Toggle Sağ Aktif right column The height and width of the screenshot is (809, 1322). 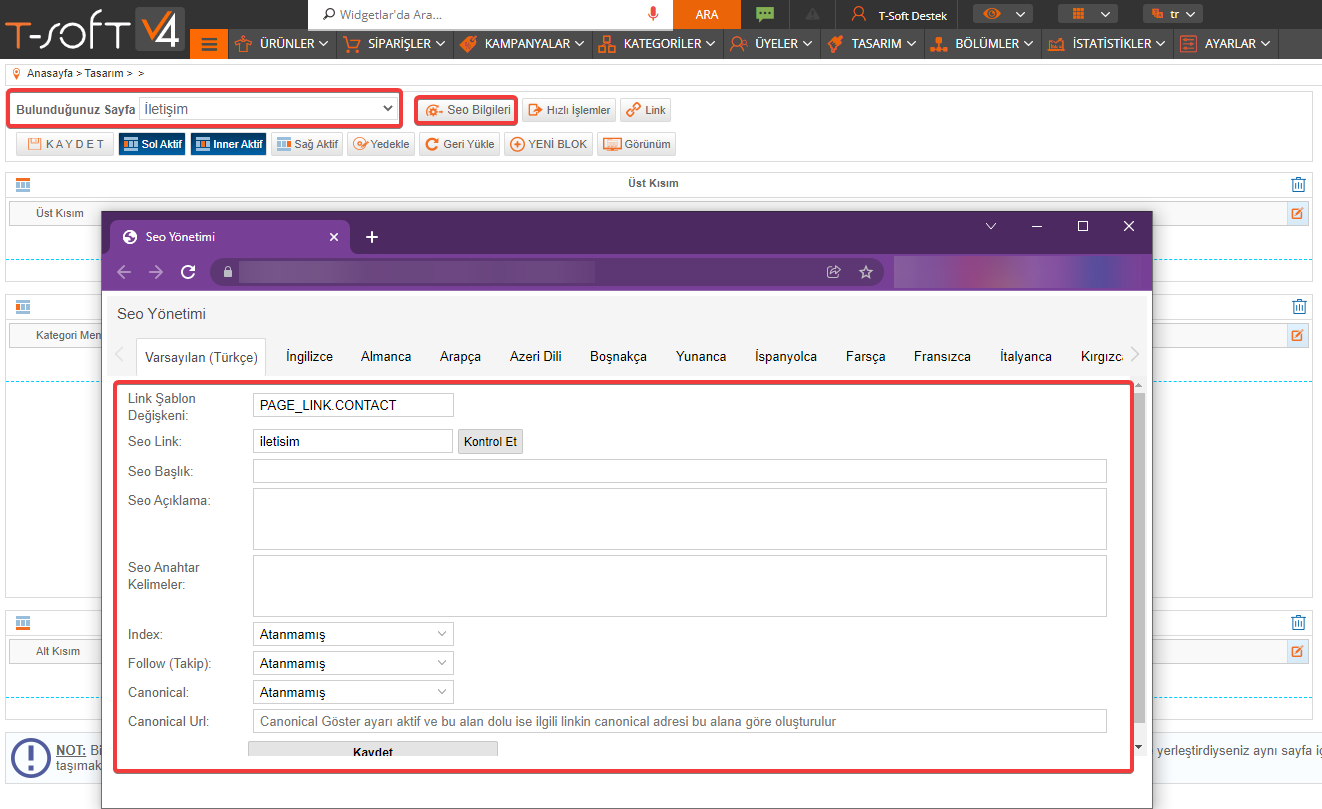307,144
